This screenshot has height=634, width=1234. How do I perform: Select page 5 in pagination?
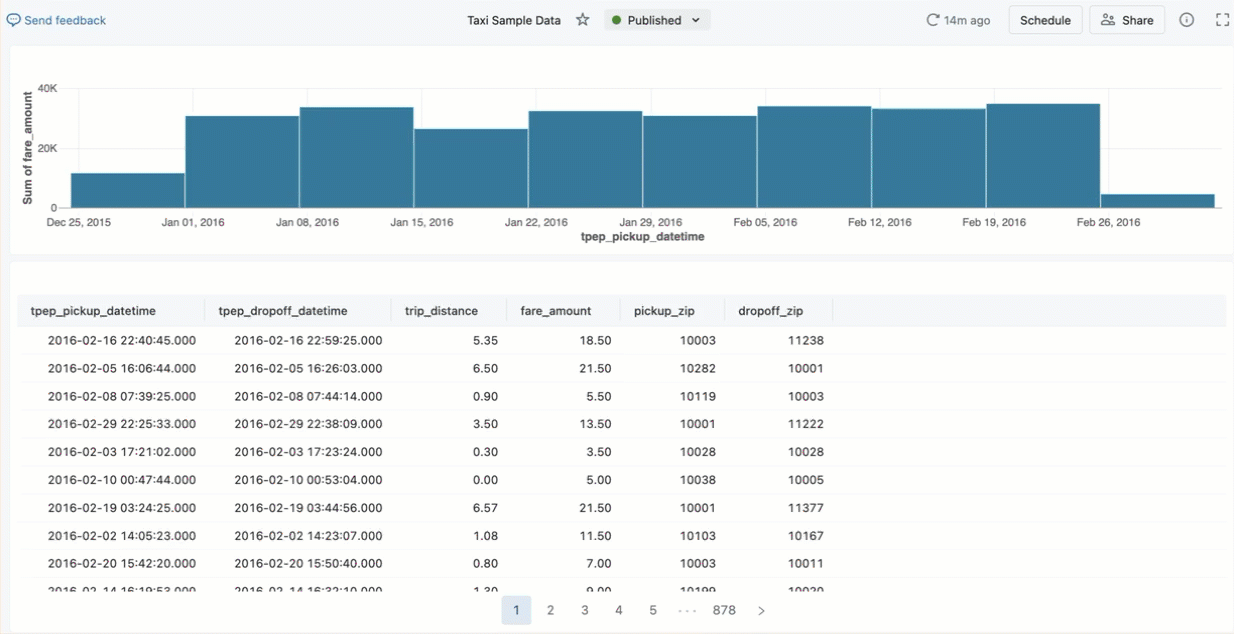[x=653, y=610]
